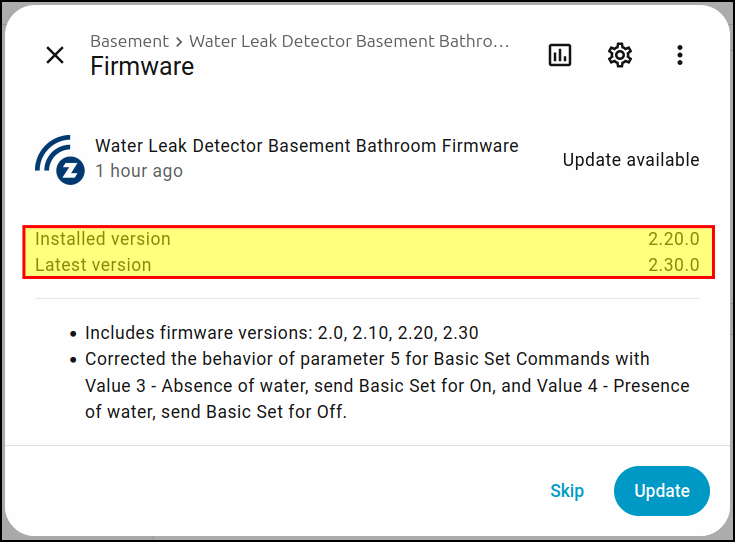Click latest version value 2.30.0
The height and width of the screenshot is (542, 735).
tap(673, 265)
